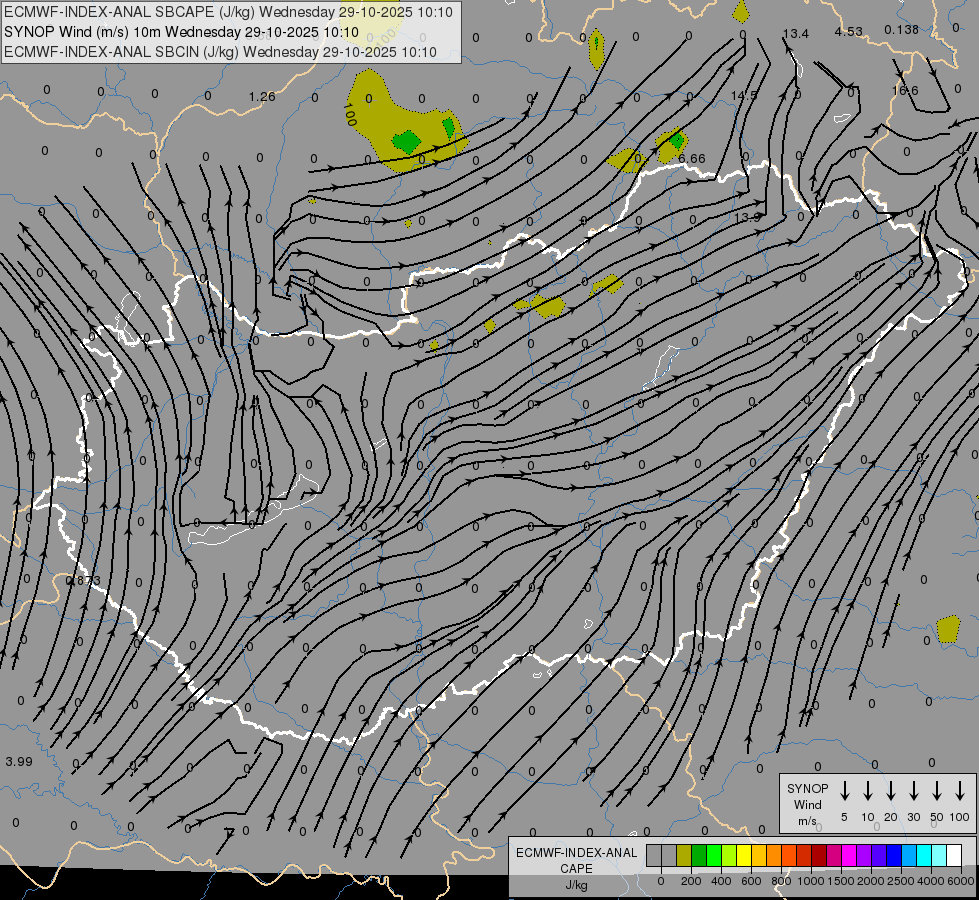Screen dimensions: 979x900
Task: Click the SBCAPE title line in header box
Action: click(x=229, y=12)
